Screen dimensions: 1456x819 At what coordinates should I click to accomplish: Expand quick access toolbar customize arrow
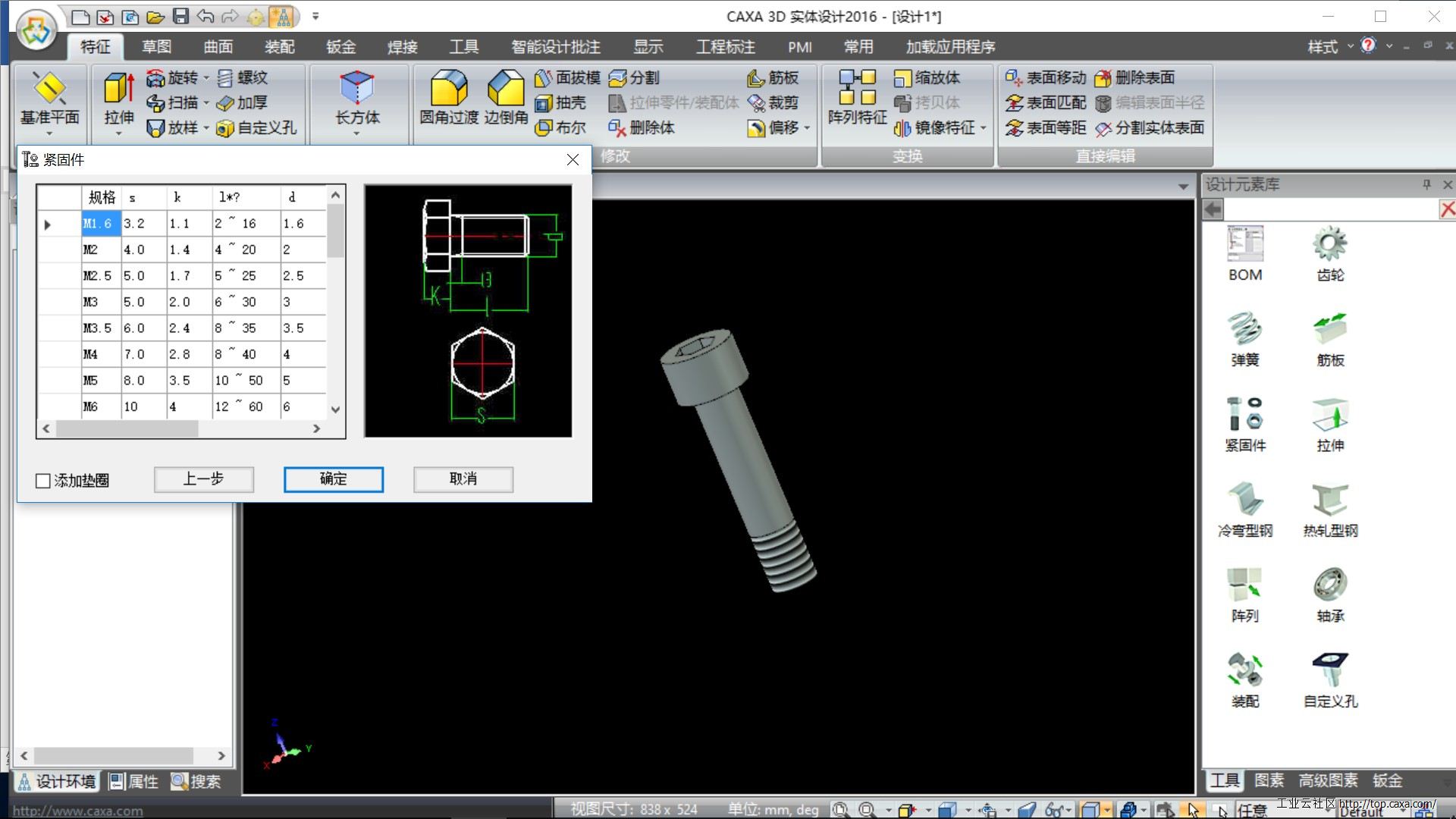click(315, 16)
